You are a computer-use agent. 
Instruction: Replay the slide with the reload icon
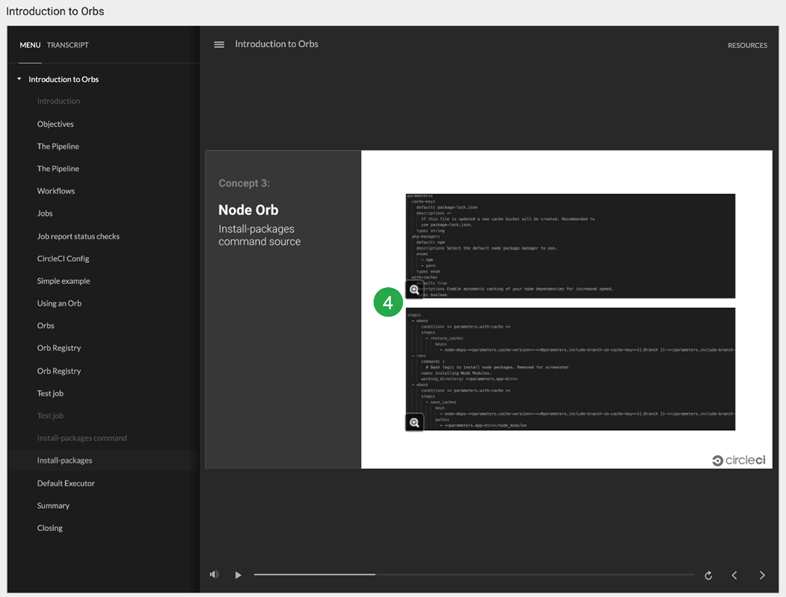coord(708,575)
